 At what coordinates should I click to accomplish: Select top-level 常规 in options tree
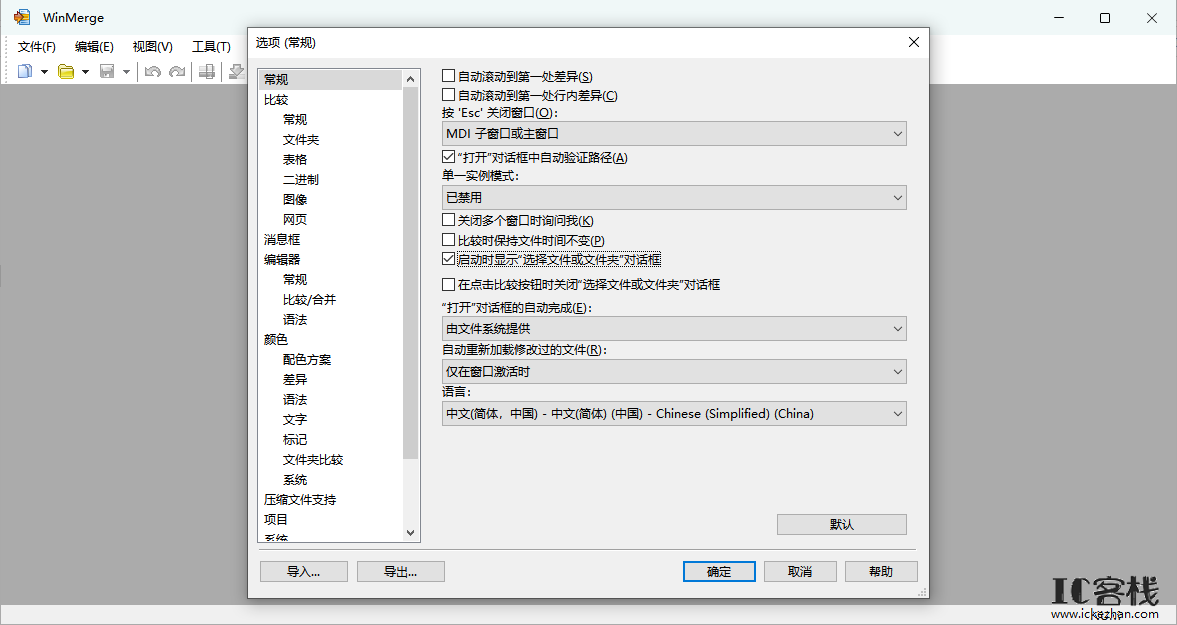[x=276, y=80]
